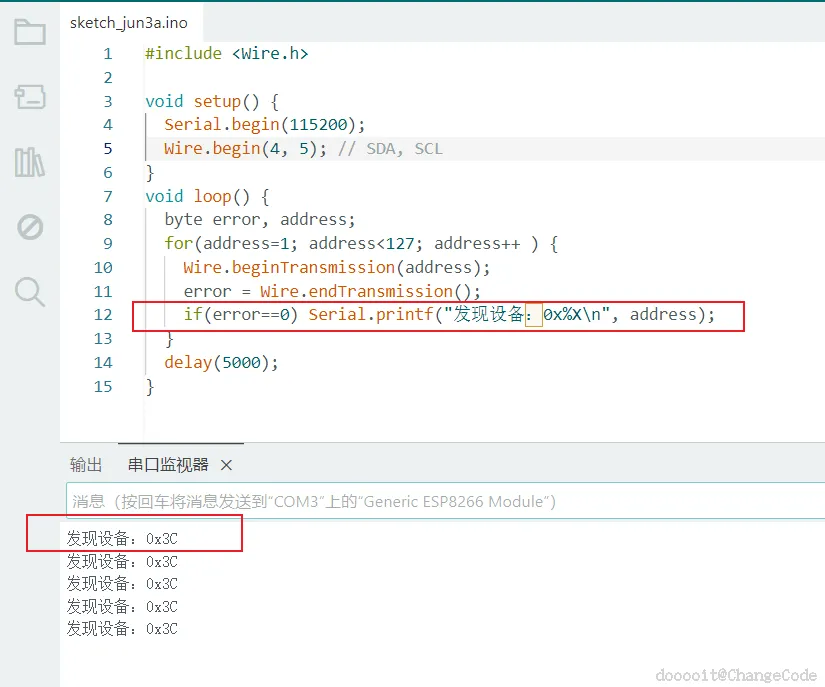Click the for loop line in code
This screenshot has width=825, height=687.
pyautogui.click(x=361, y=244)
